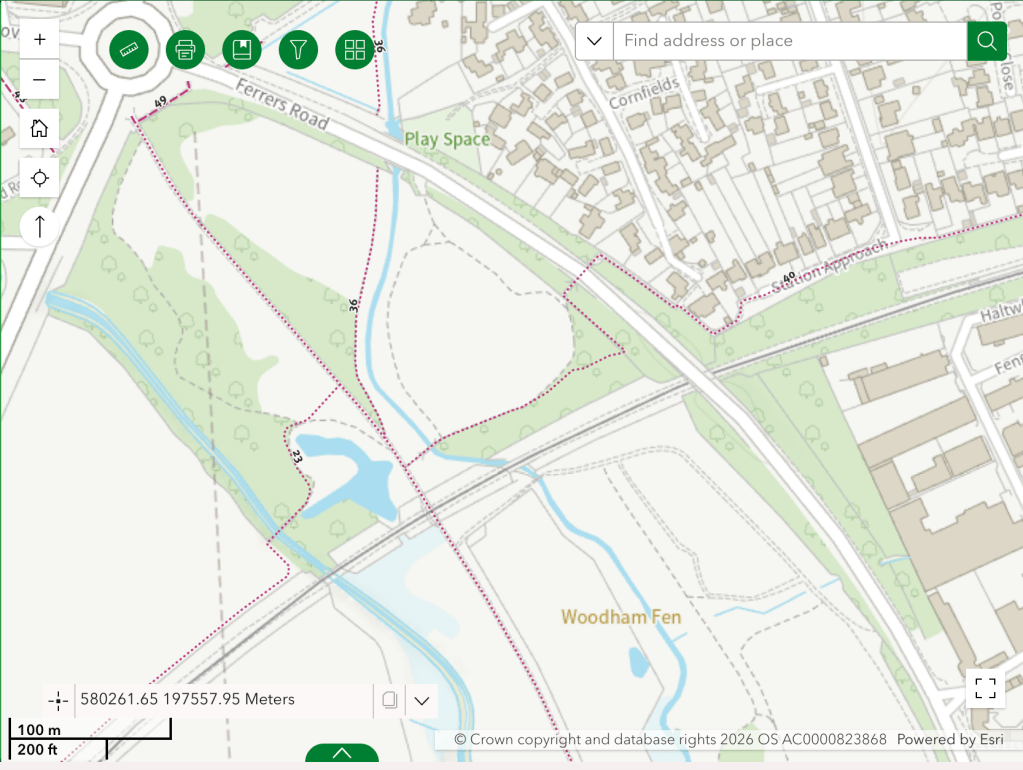This screenshot has height=770, width=1023.
Task: Open the Bookmarks widget
Action: tap(242, 48)
